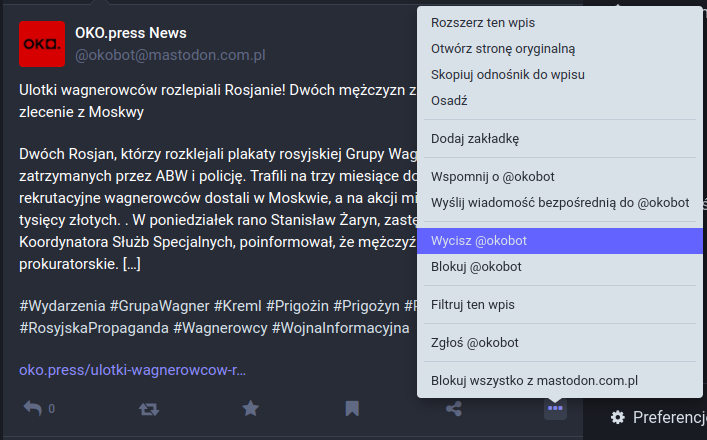Select 'Filtruj ten wpis' option
This screenshot has width=707, height=440.
(x=472, y=304)
